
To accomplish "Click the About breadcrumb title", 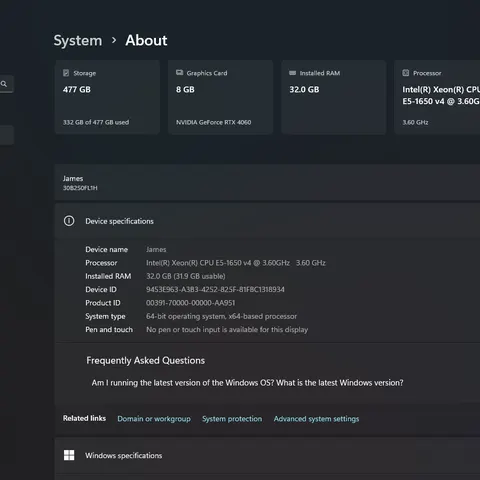I will click(146, 41).
